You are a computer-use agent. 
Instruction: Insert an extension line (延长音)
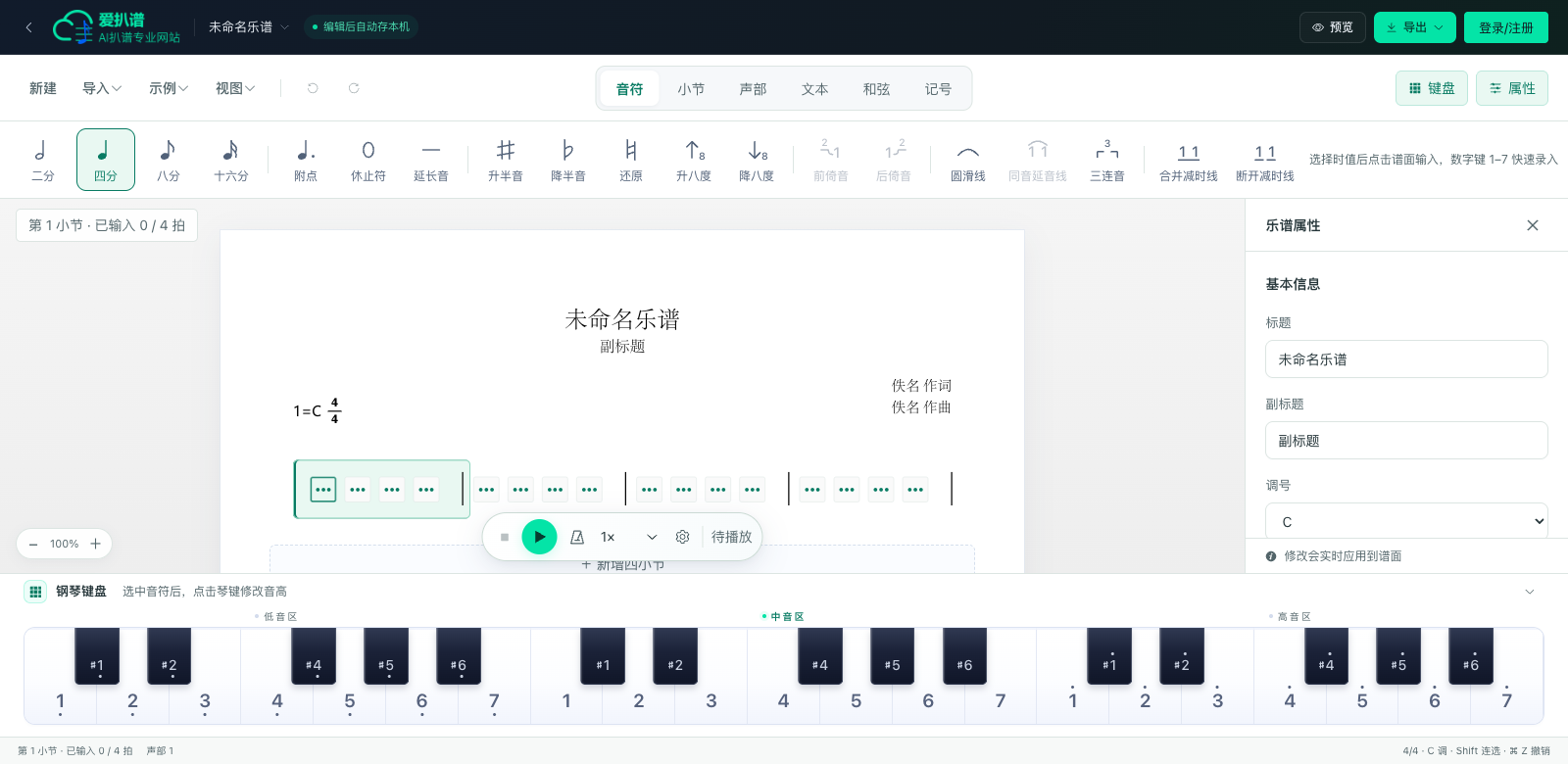431,160
